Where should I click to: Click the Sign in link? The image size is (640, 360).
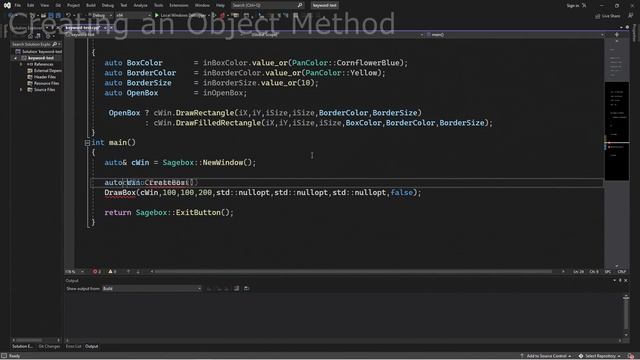click(x=573, y=5)
